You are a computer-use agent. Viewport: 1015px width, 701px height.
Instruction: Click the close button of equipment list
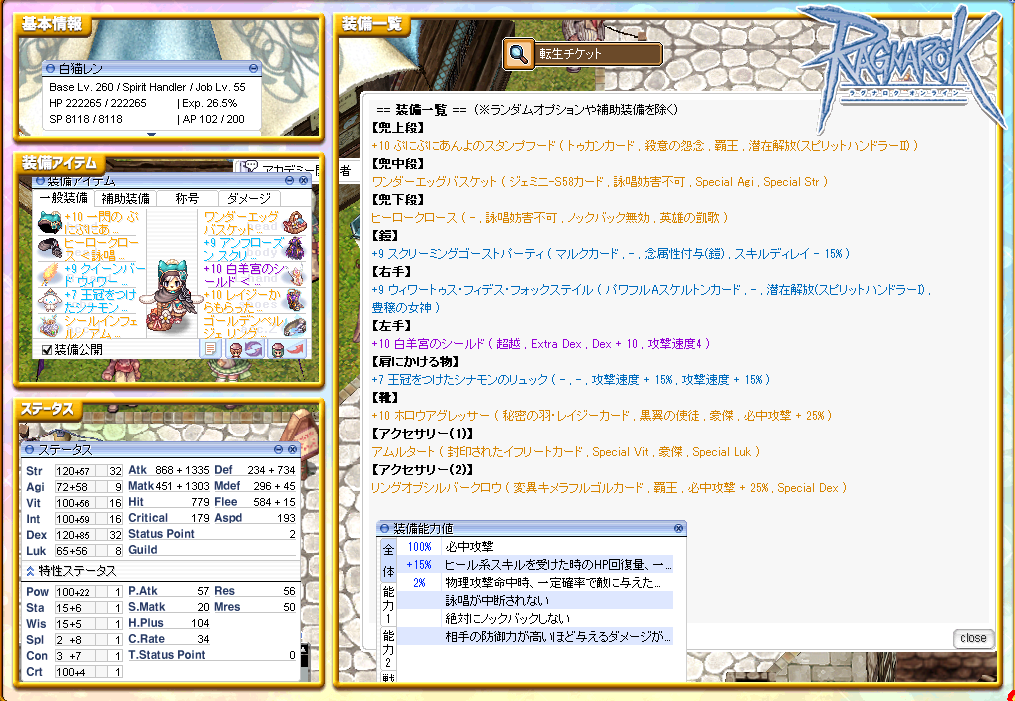pyautogui.click(x=972, y=638)
